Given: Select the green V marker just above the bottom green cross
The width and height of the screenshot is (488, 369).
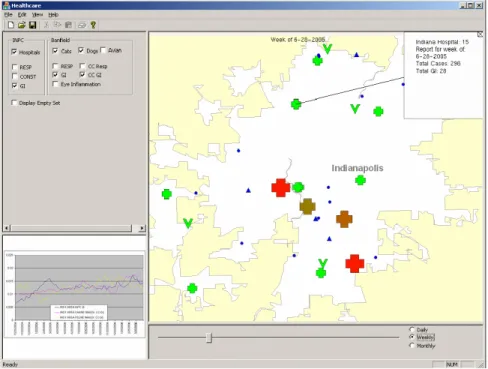Looking at the screenshot, I should [x=322, y=263].
